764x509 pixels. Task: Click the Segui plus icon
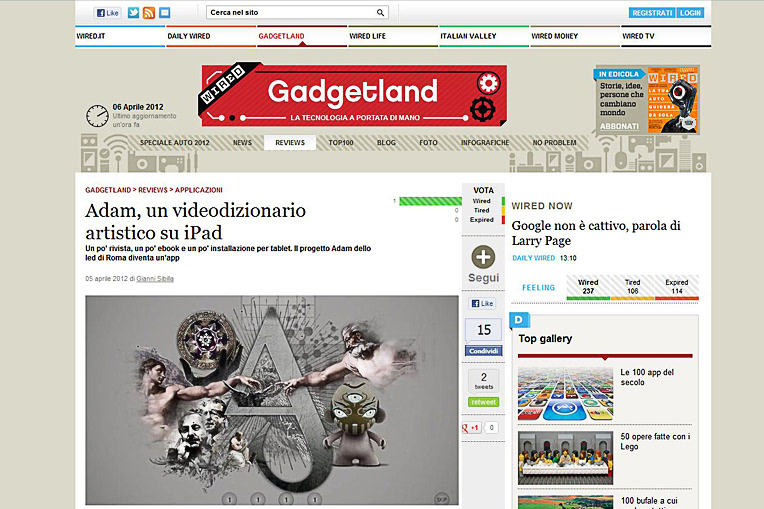pyautogui.click(x=483, y=257)
